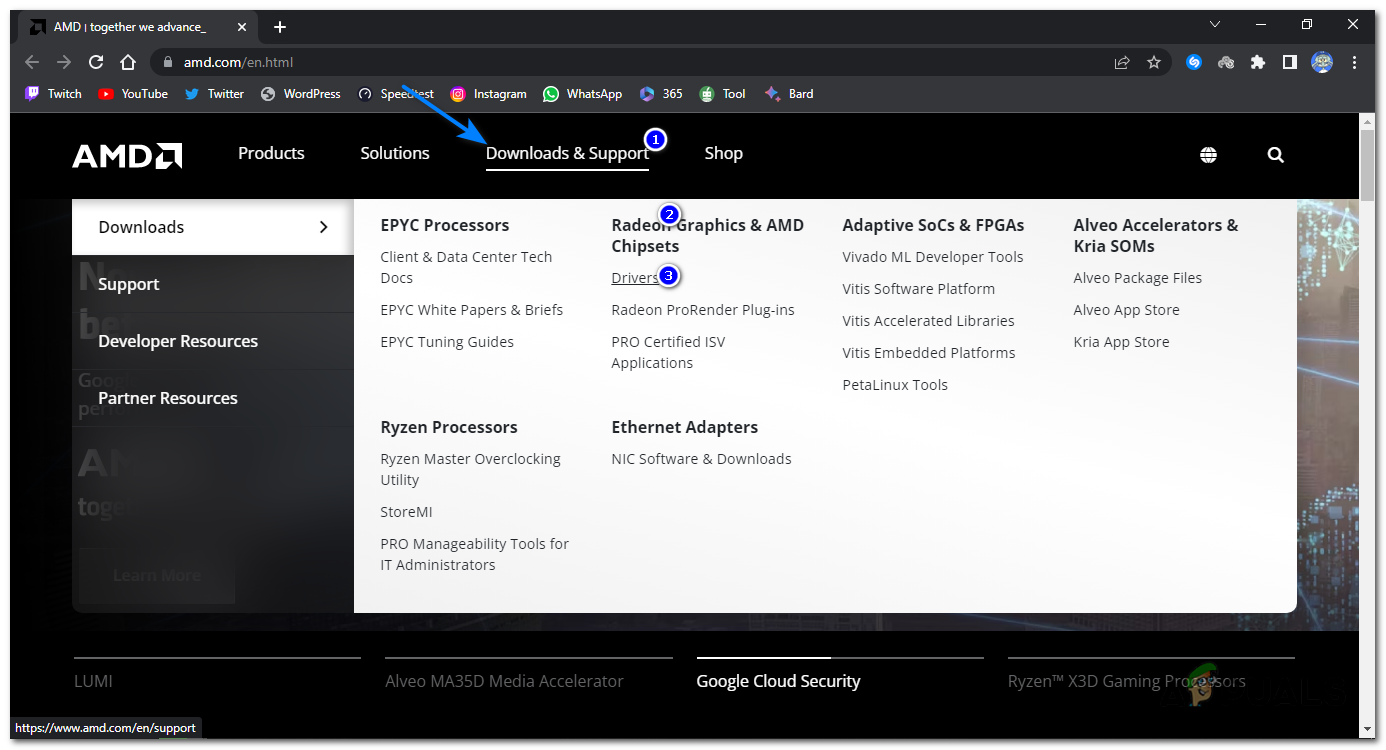The width and height of the screenshot is (1386, 750).
Task: Open the Drivers link
Action: (633, 278)
